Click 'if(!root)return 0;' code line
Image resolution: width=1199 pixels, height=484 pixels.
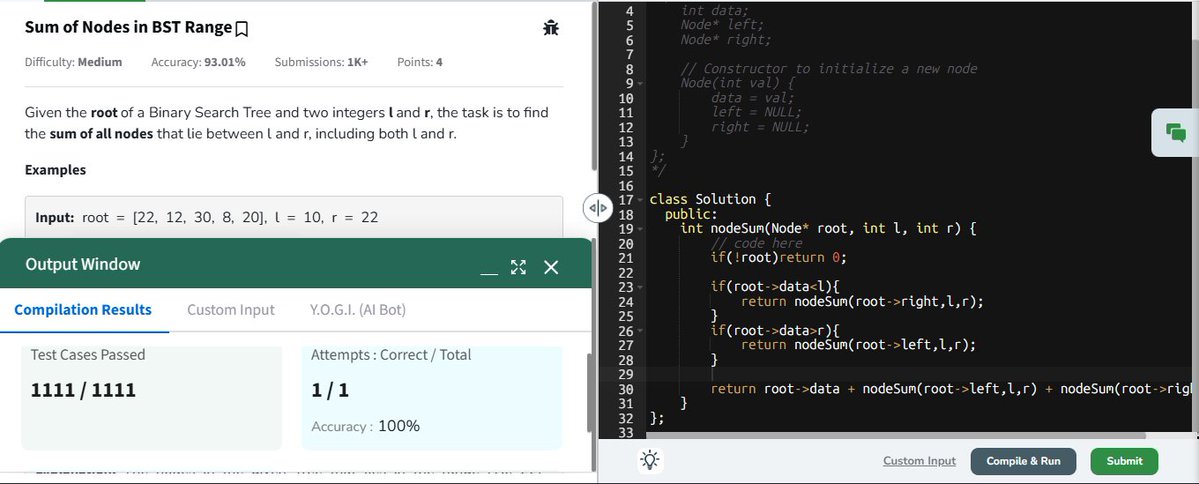click(778, 258)
